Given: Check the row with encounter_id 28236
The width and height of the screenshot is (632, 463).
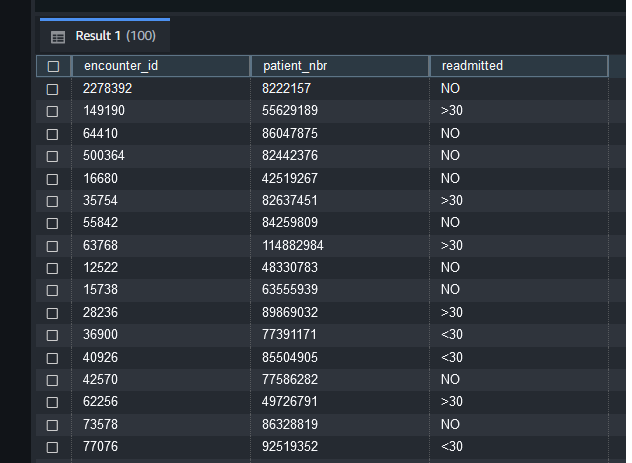Looking at the screenshot, I should pos(52,313).
